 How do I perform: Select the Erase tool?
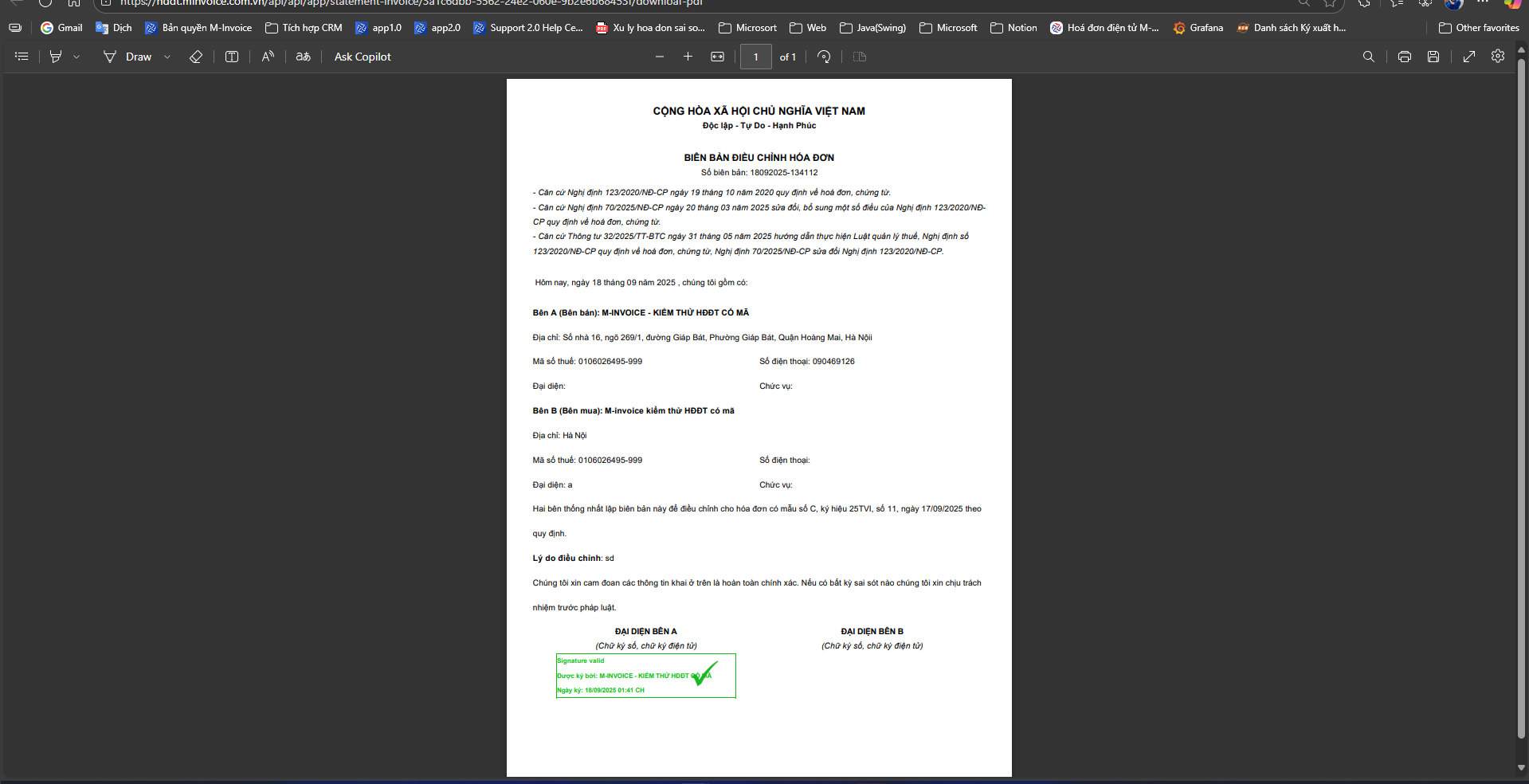tap(195, 57)
